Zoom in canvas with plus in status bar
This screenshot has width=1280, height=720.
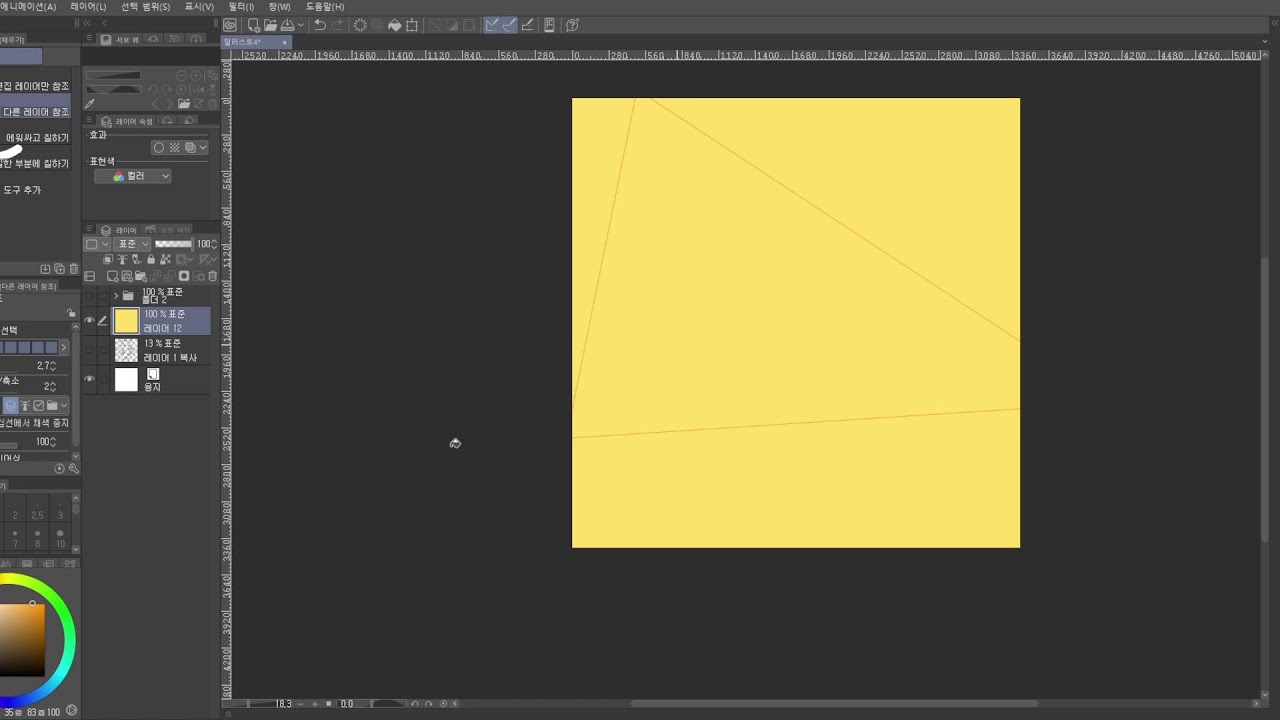tap(315, 704)
